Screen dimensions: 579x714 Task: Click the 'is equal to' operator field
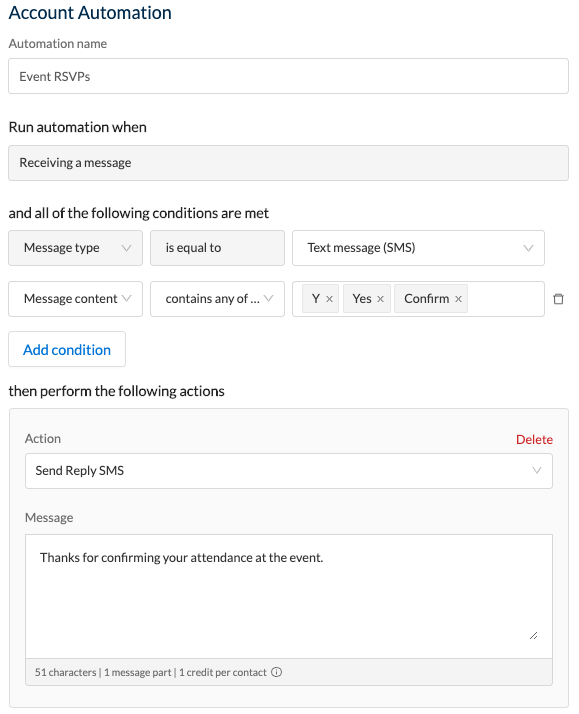(218, 248)
